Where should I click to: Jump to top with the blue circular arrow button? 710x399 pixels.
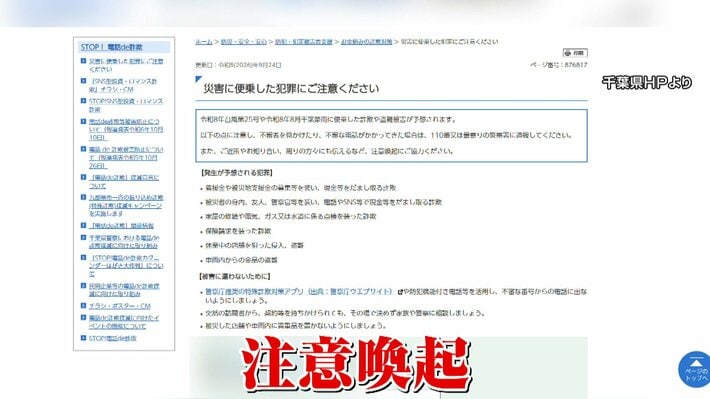coord(695,370)
